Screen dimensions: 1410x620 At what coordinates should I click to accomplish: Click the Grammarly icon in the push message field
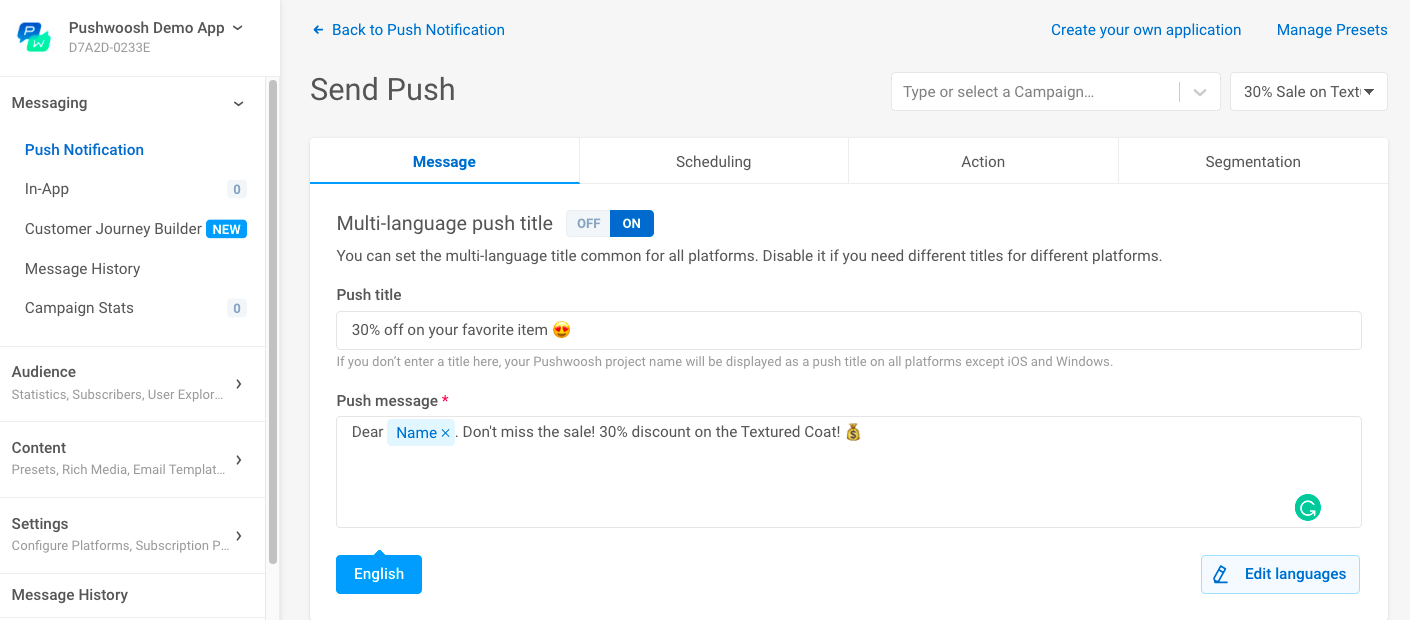coord(1308,507)
